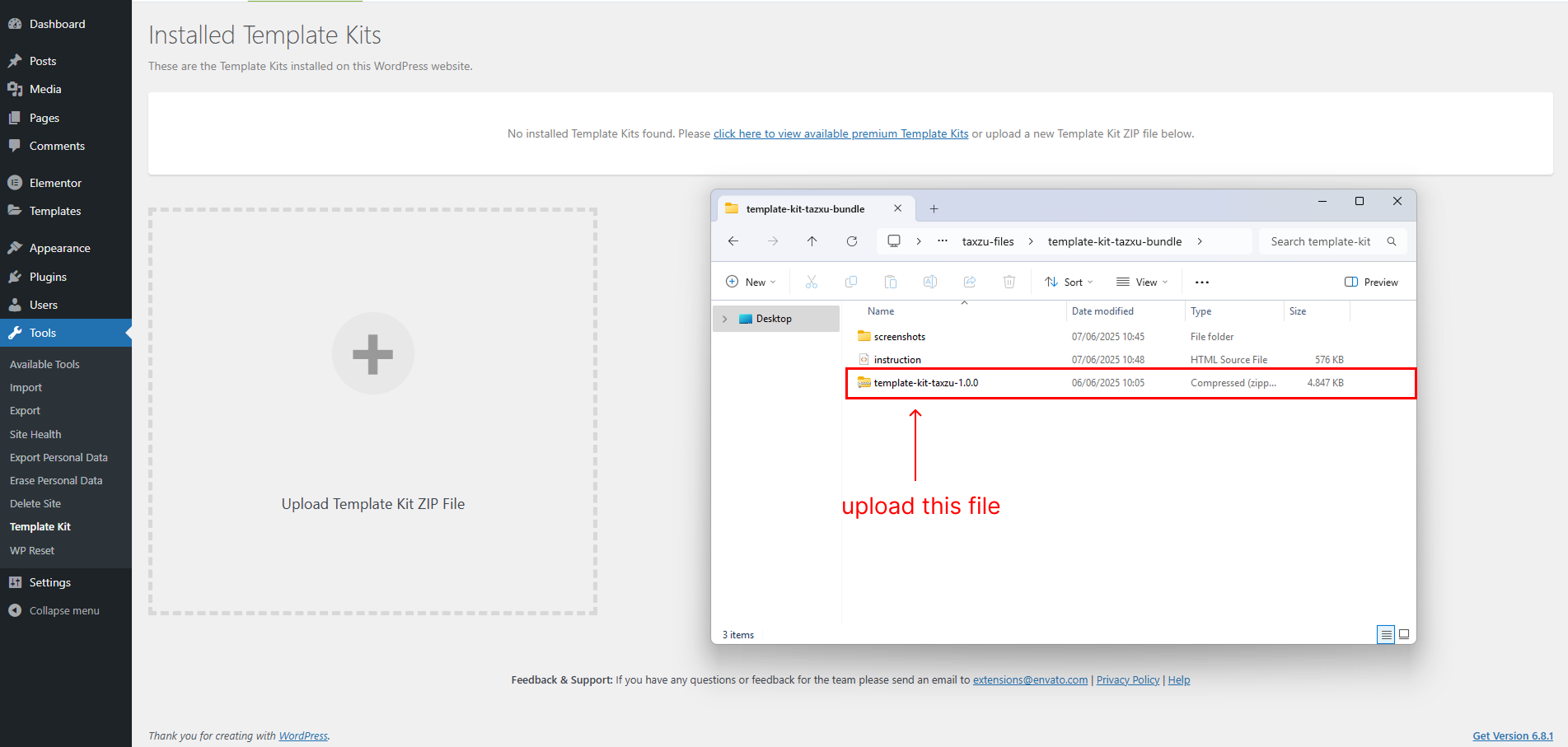Click the Cut scissors icon

pos(812,282)
